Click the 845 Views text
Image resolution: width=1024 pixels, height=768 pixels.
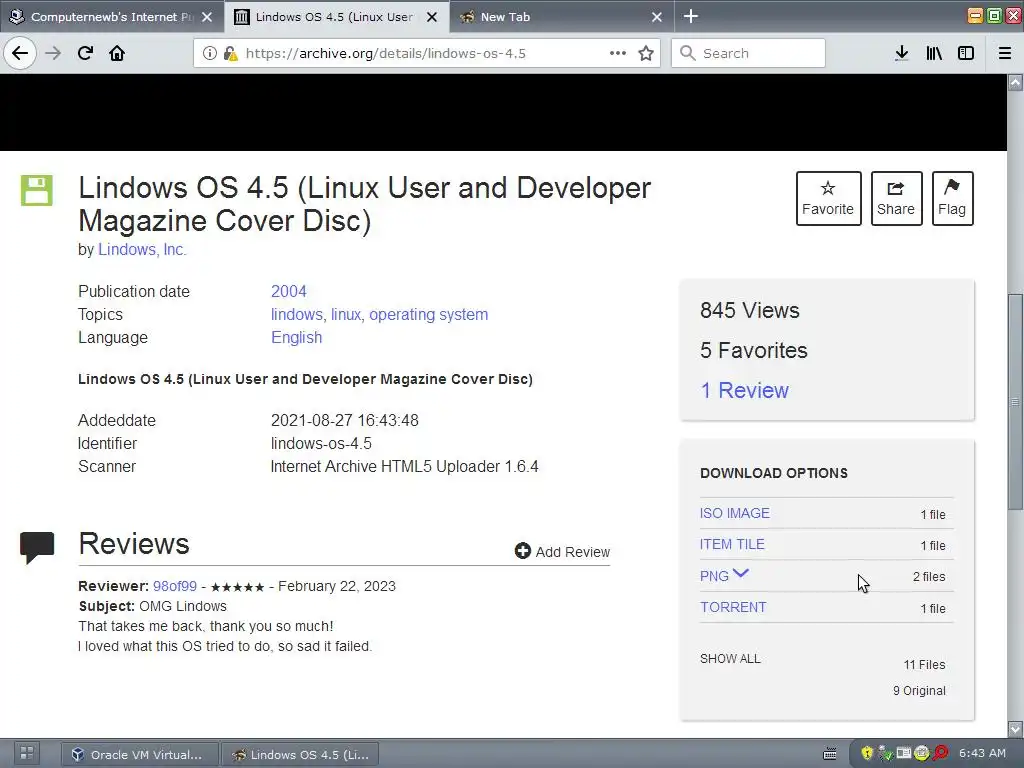point(750,310)
